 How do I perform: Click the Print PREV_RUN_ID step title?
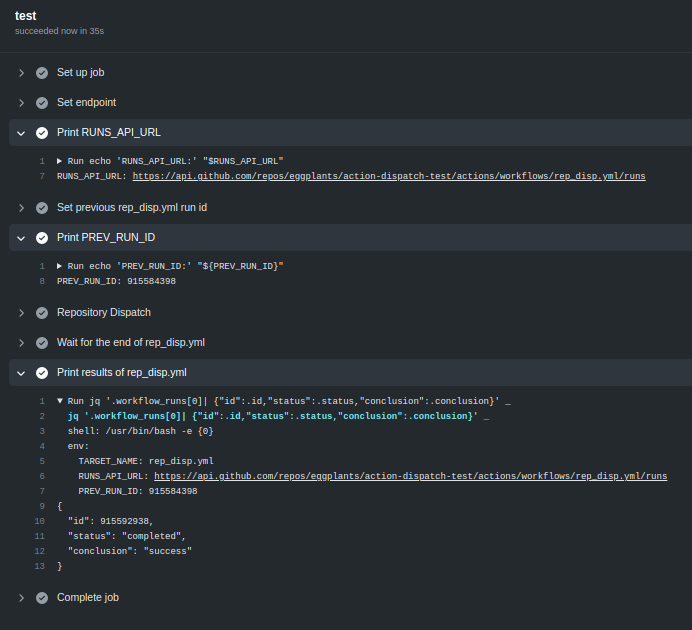(x=106, y=237)
